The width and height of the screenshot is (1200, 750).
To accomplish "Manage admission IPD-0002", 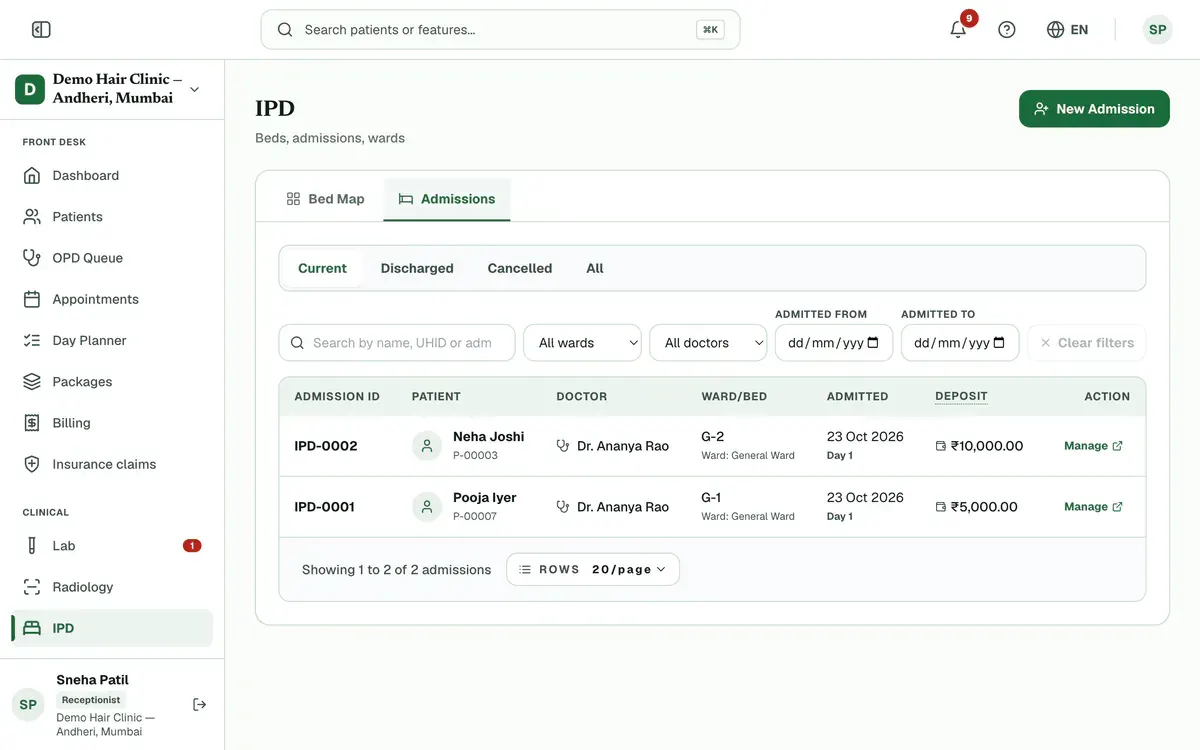I will [1093, 446].
